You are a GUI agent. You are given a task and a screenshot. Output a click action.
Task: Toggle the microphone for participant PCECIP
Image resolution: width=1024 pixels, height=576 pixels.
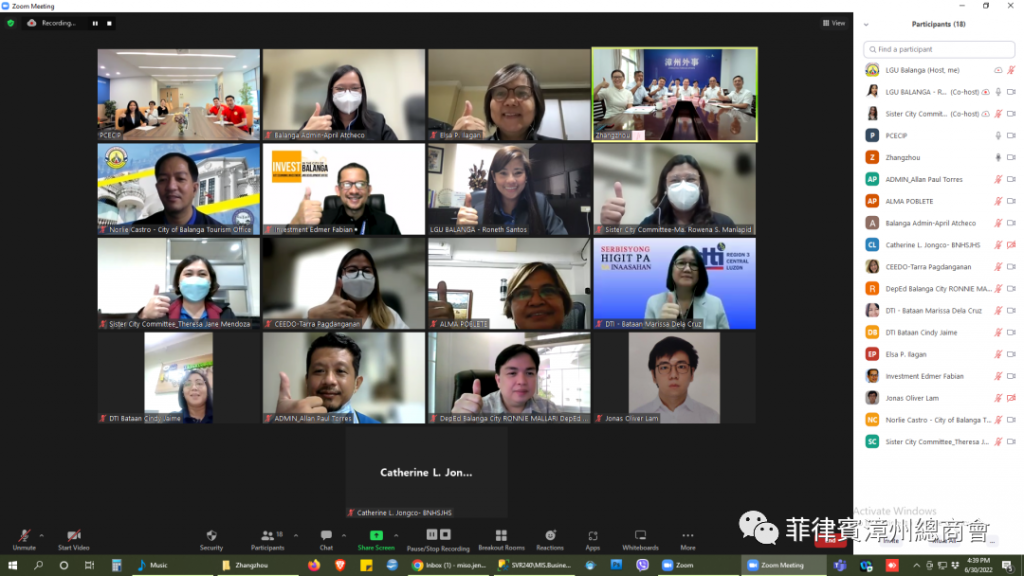[998, 136]
